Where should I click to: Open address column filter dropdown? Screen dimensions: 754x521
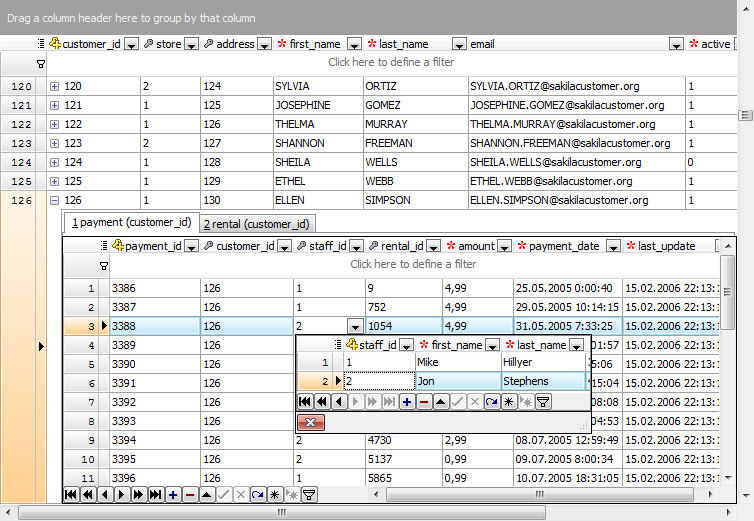pos(264,45)
